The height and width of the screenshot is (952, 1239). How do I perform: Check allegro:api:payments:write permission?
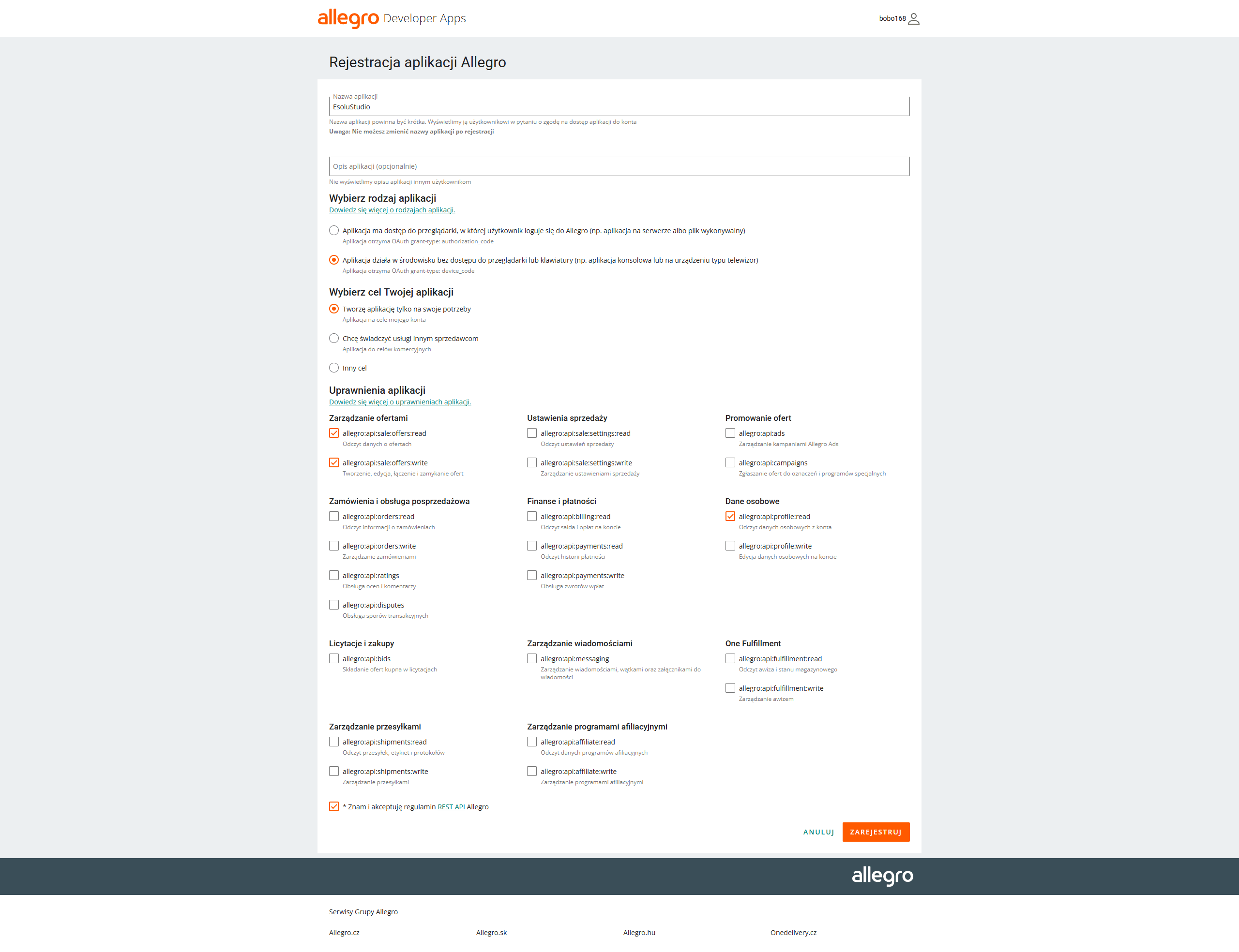(531, 575)
